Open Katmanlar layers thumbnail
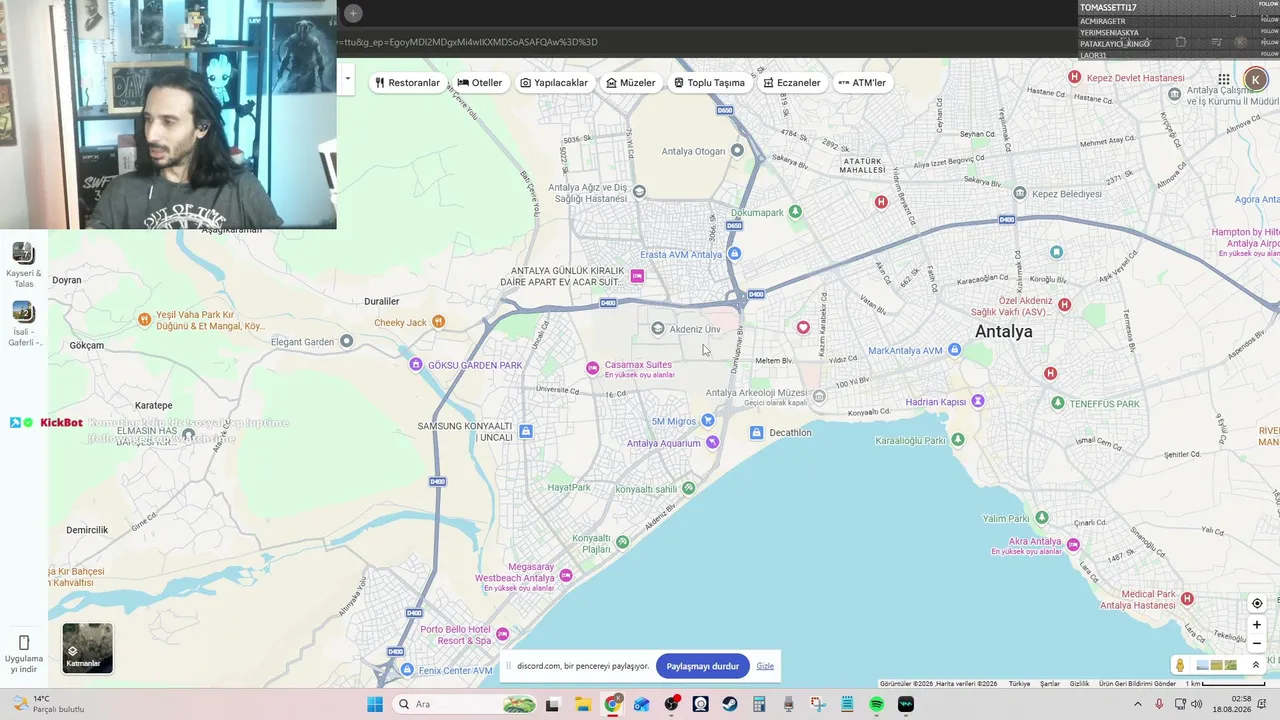The width and height of the screenshot is (1280, 720). pos(88,648)
